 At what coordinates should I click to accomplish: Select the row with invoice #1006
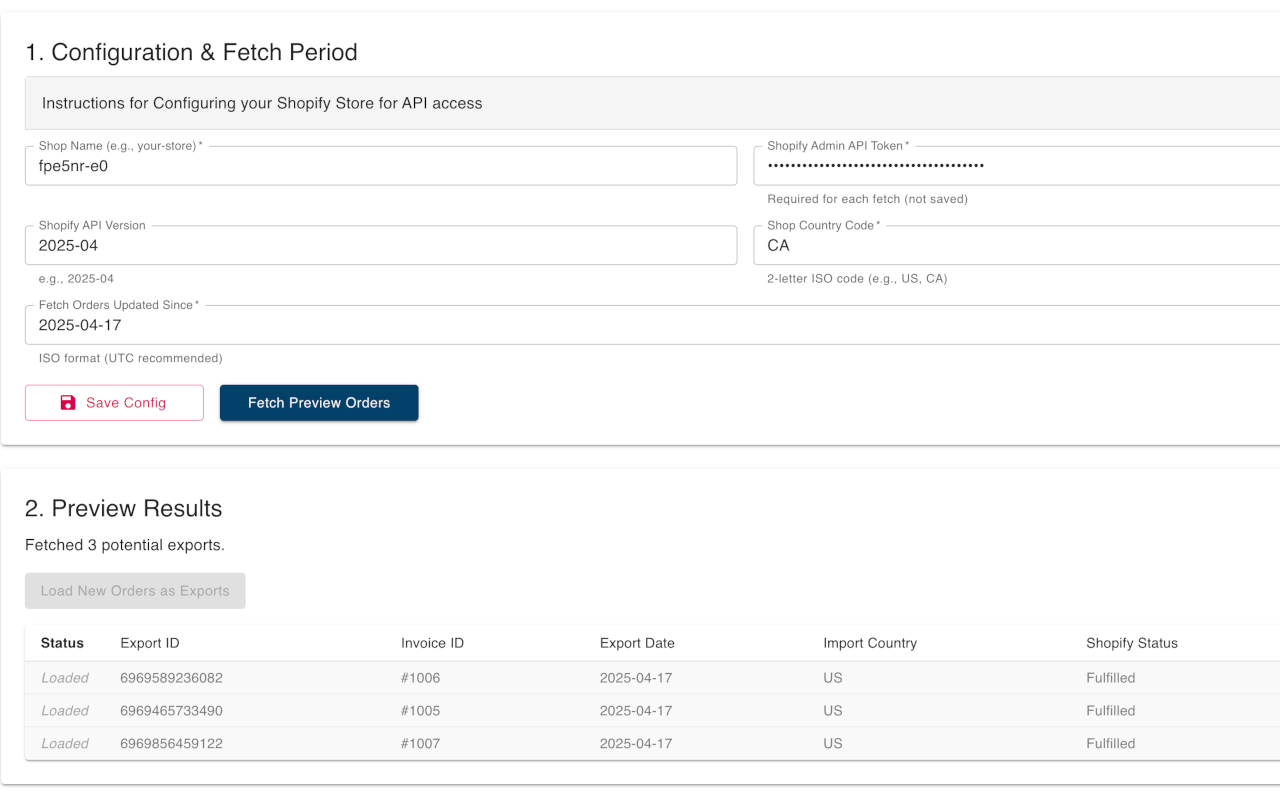point(640,678)
